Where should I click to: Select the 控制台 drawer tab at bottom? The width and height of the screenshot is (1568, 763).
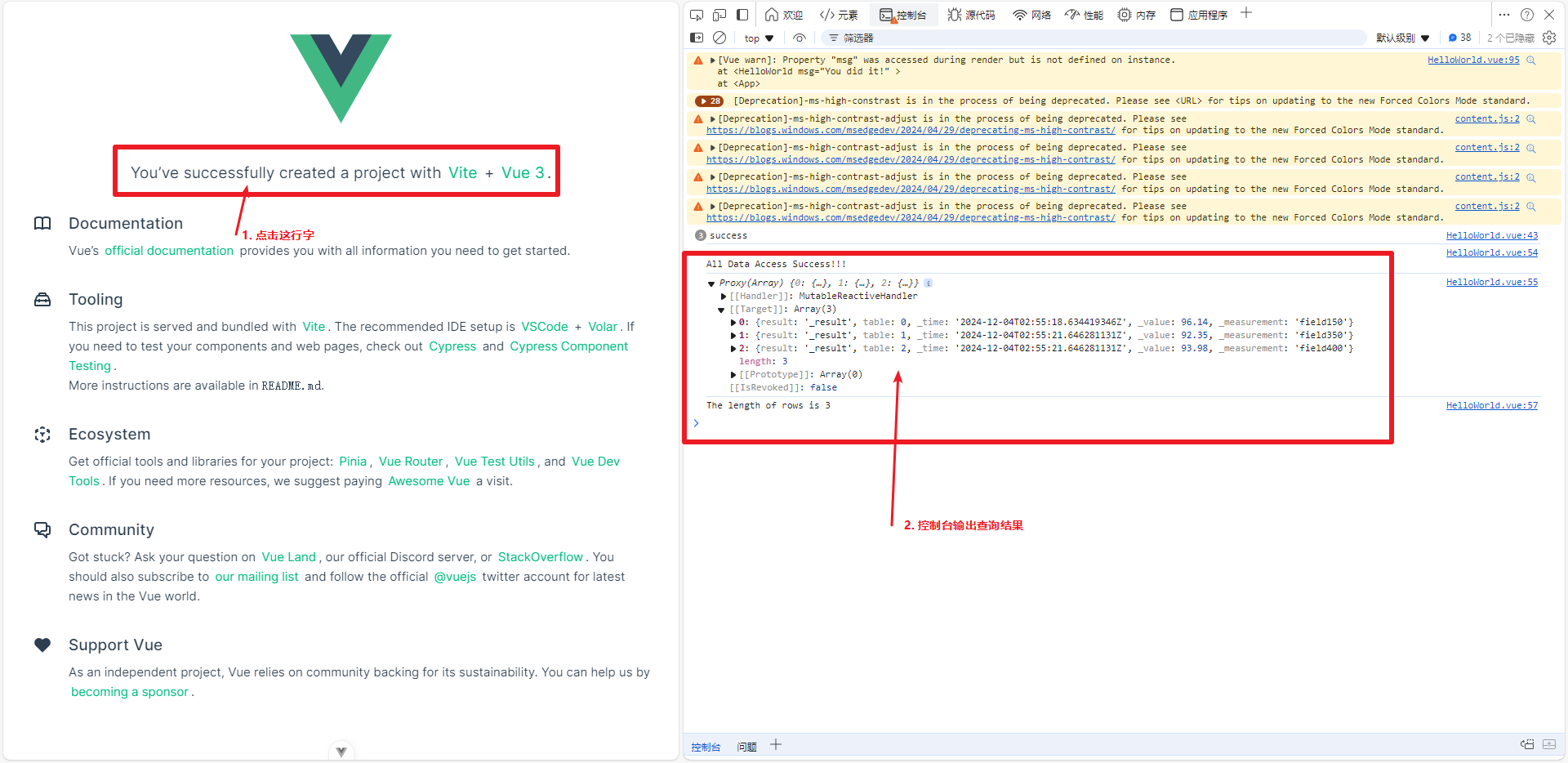pos(706,747)
